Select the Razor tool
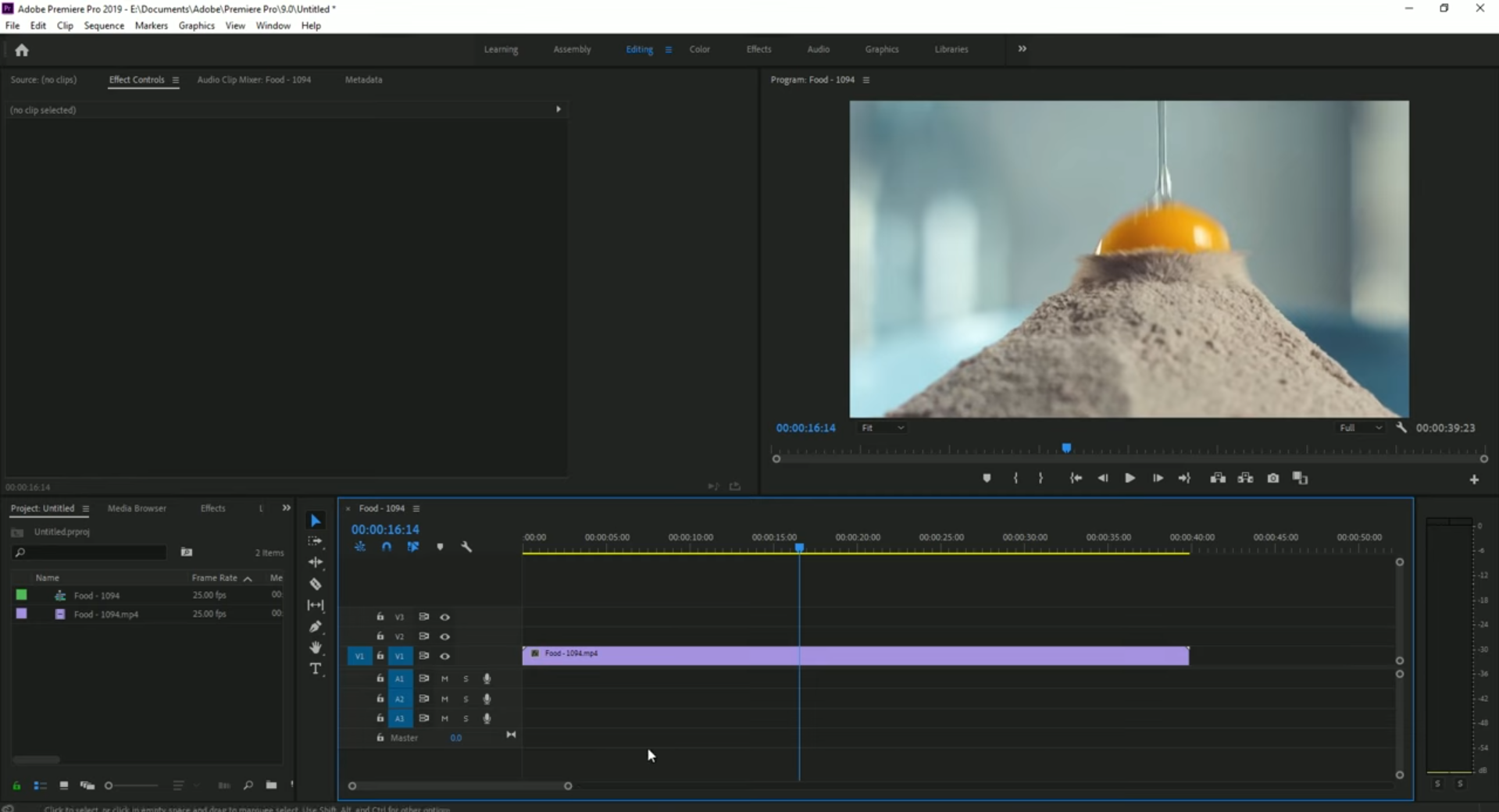The width and height of the screenshot is (1499, 812). [x=316, y=584]
